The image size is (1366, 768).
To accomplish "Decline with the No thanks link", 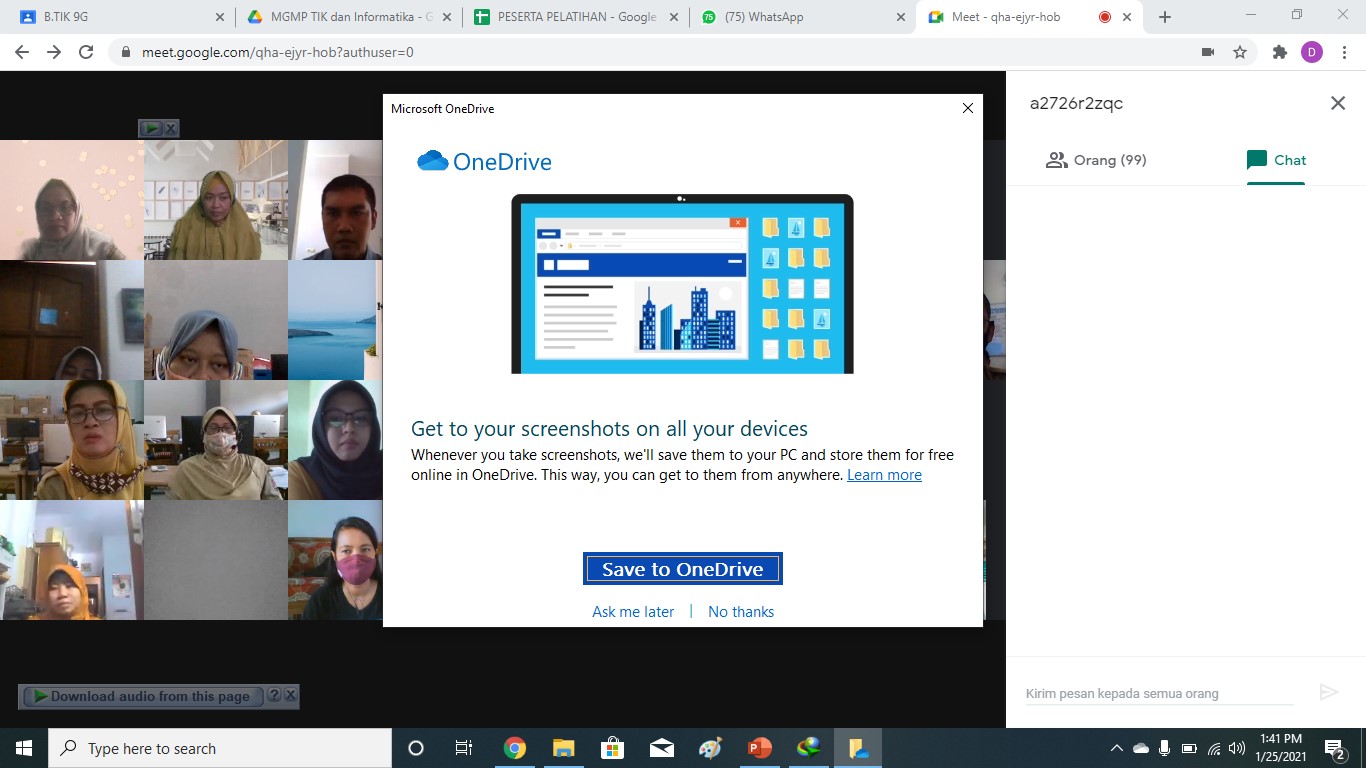I will pyautogui.click(x=741, y=612).
